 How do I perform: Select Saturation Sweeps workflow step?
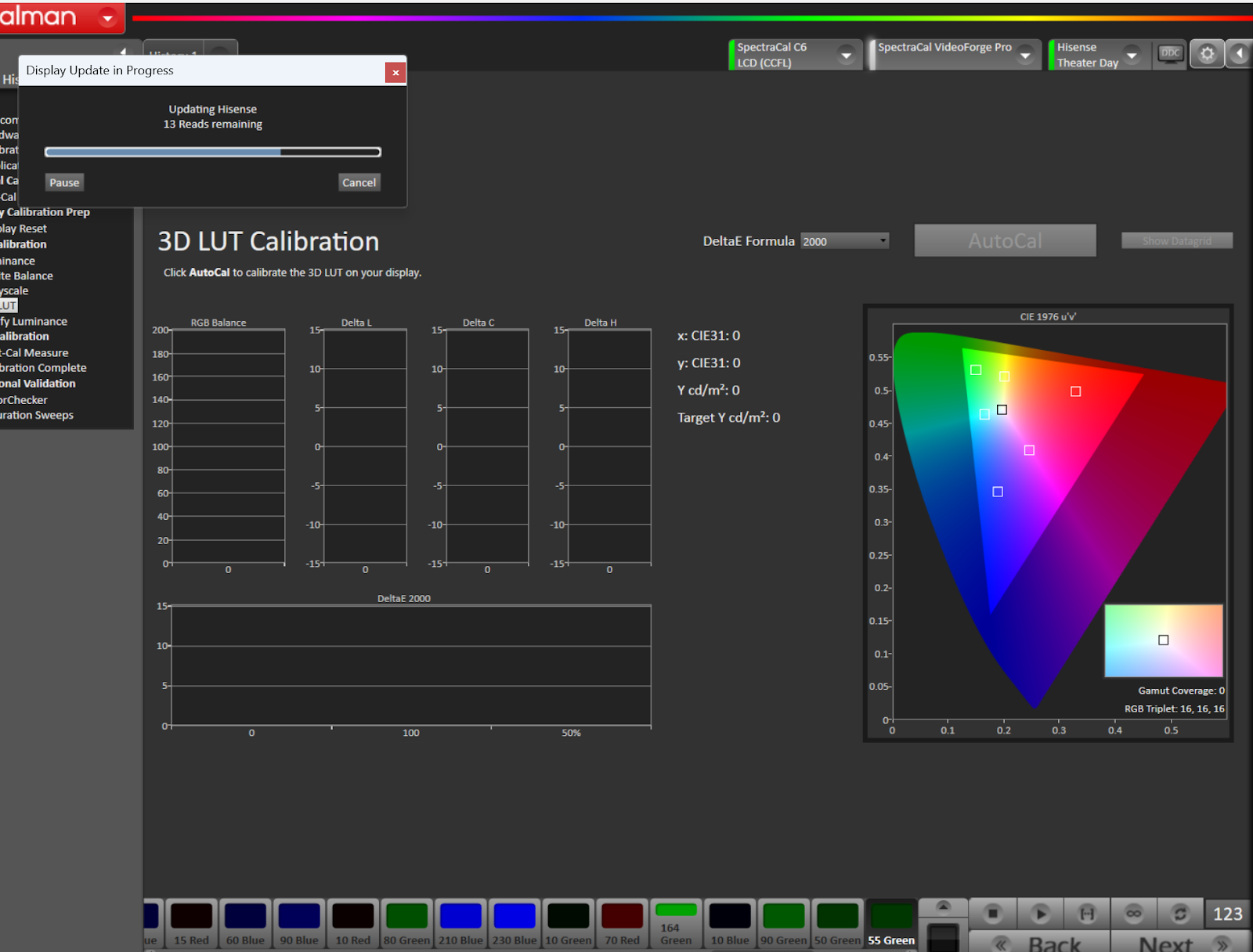(x=37, y=415)
